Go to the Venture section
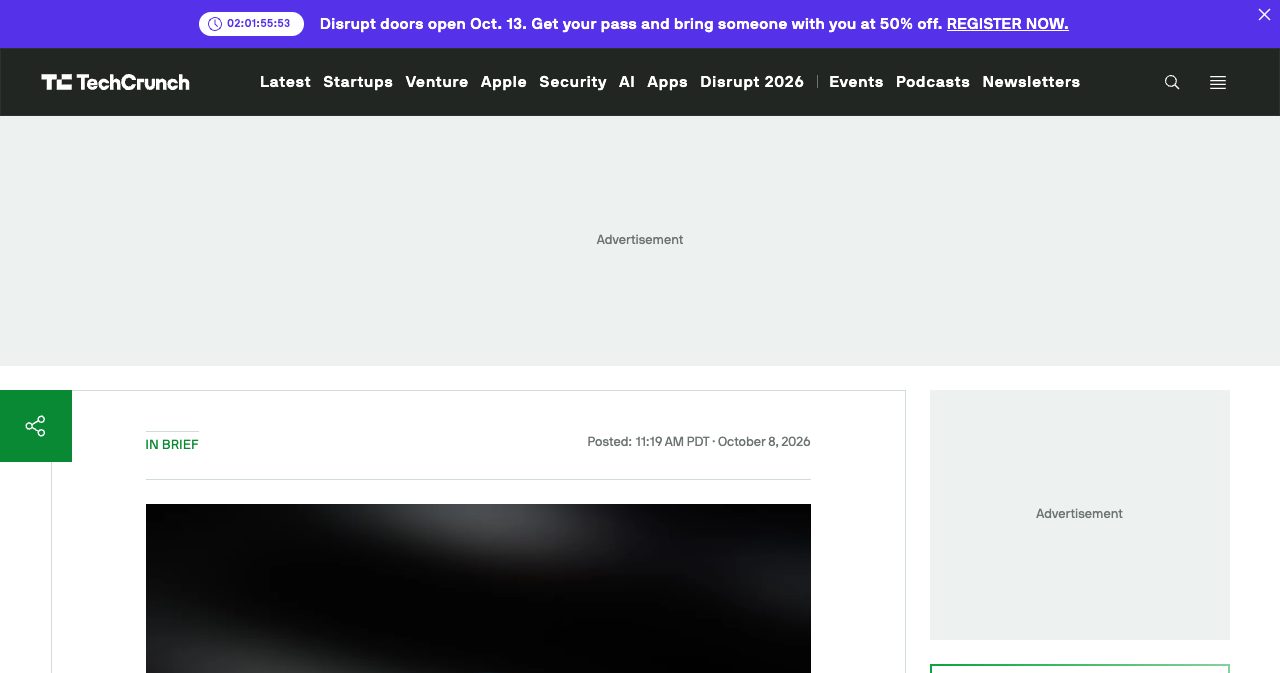The image size is (1280, 673). 437,82
